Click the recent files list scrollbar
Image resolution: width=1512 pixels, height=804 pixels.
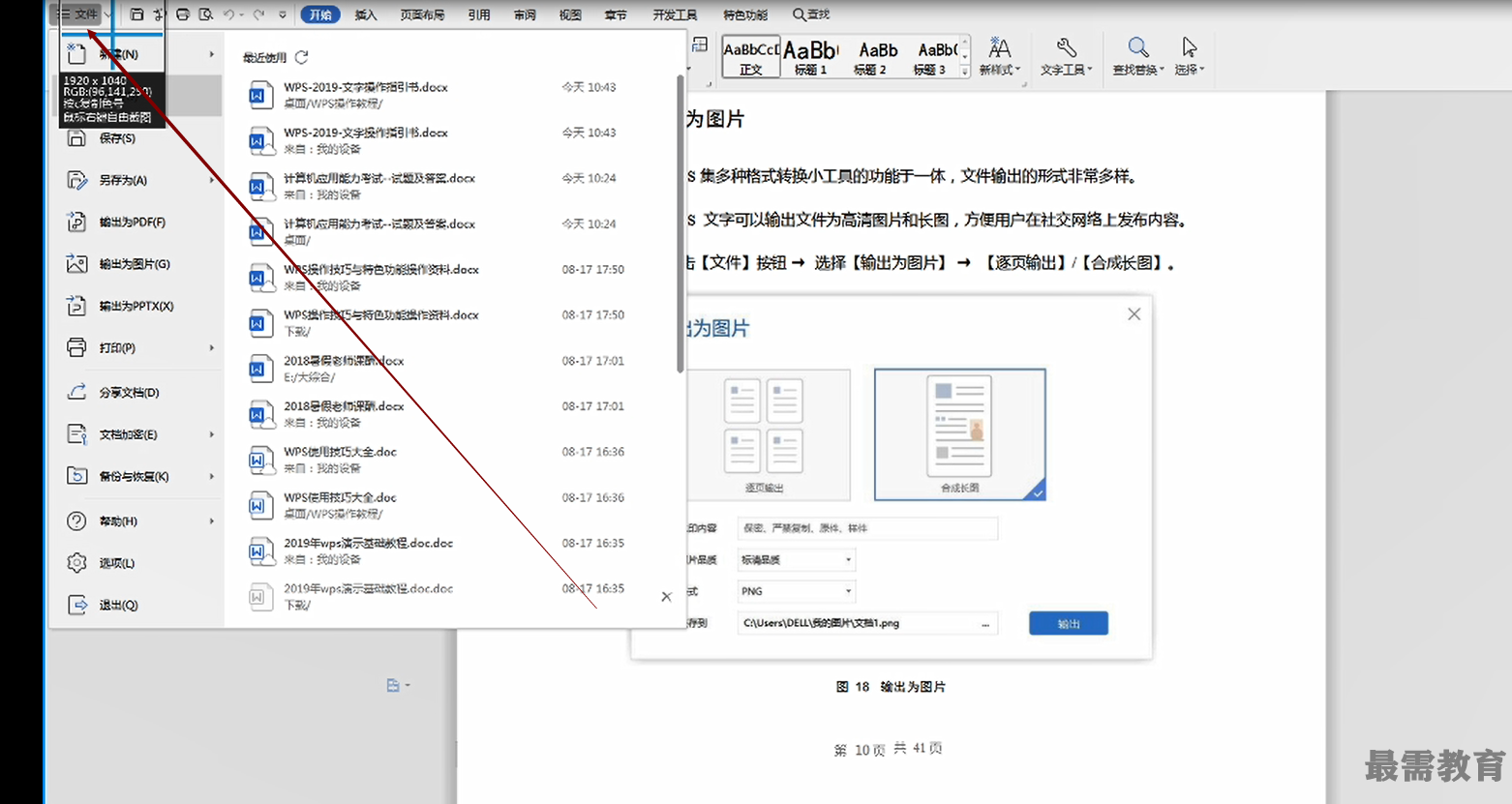coord(680,224)
